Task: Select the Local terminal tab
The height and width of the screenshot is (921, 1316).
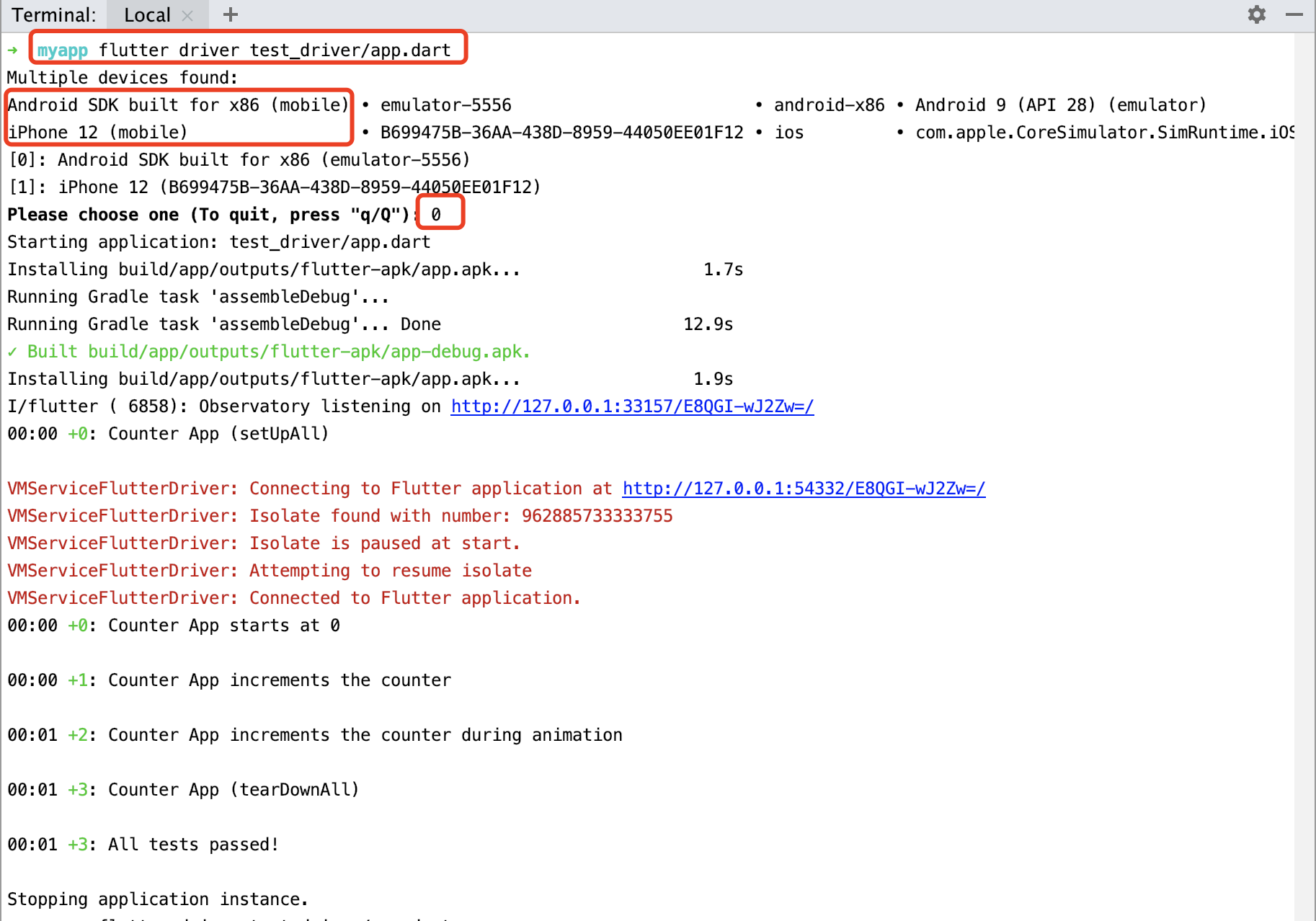Action: (x=146, y=14)
